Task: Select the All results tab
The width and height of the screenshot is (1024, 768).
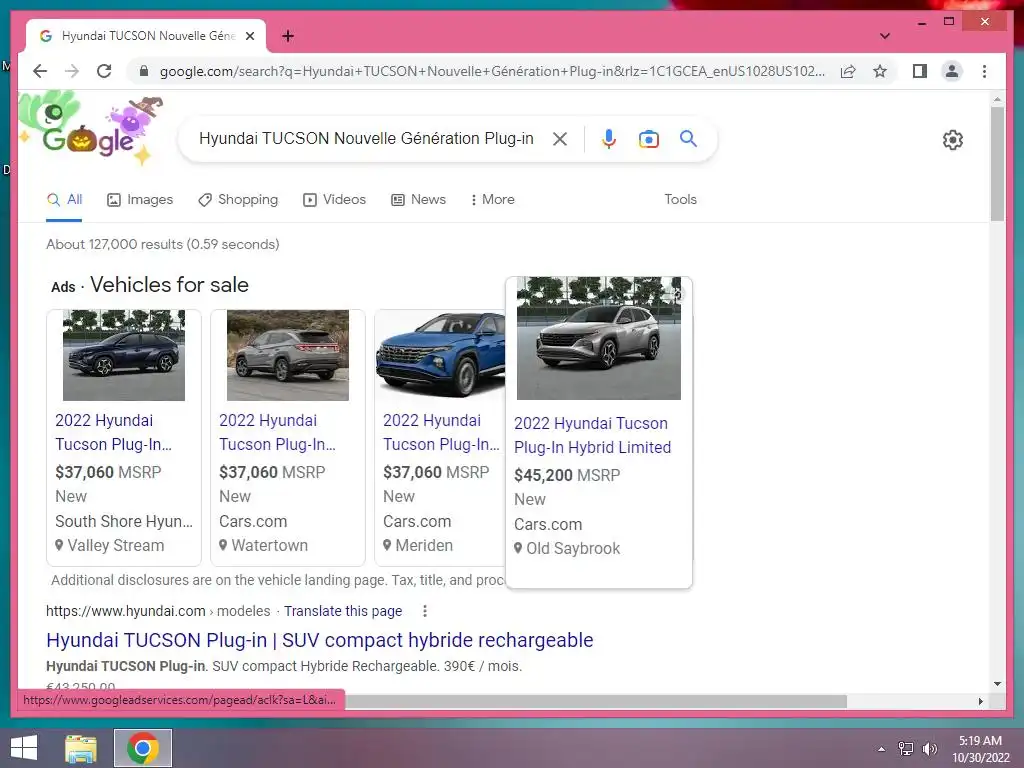Action: tap(65, 200)
